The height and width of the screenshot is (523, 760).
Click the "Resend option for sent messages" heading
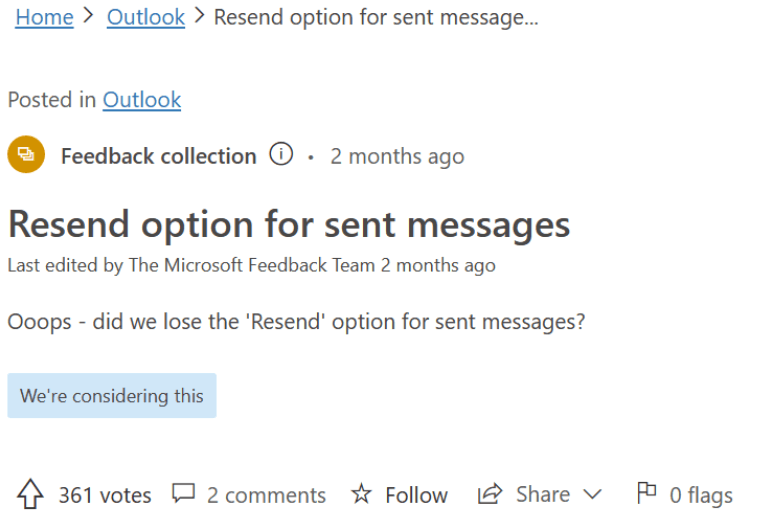(289, 224)
